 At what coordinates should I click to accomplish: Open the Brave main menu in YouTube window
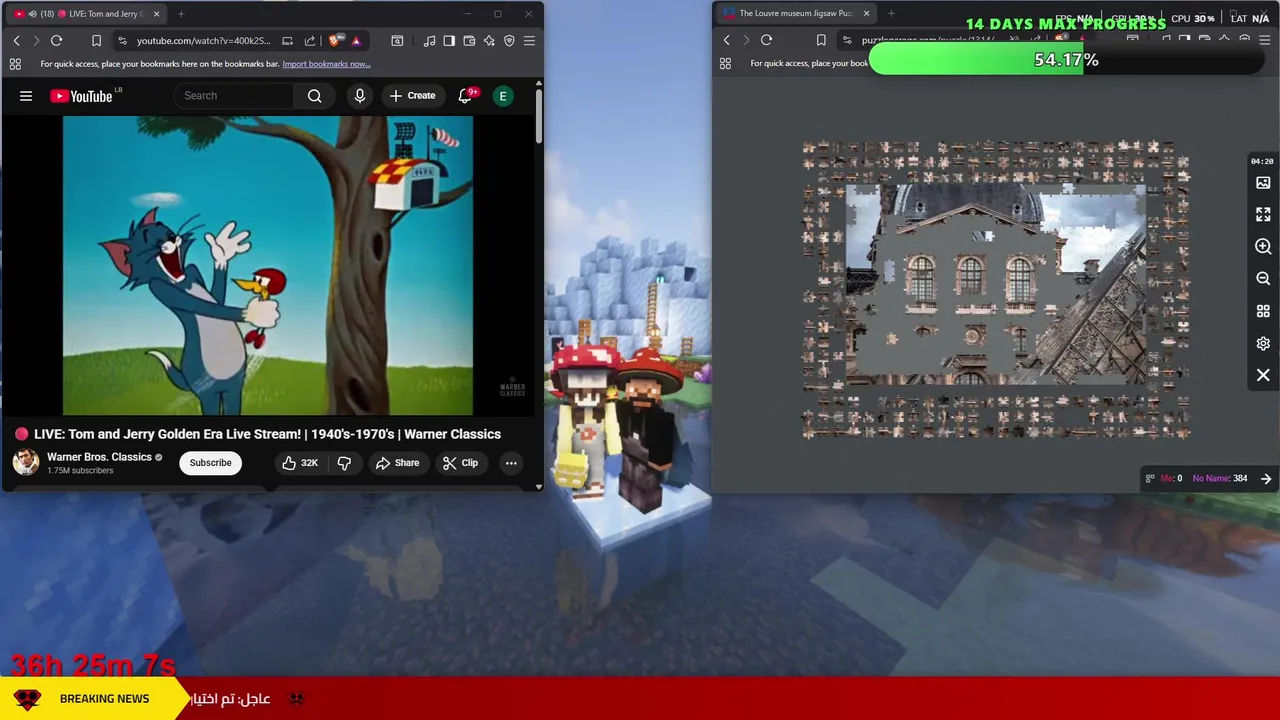click(x=529, y=41)
